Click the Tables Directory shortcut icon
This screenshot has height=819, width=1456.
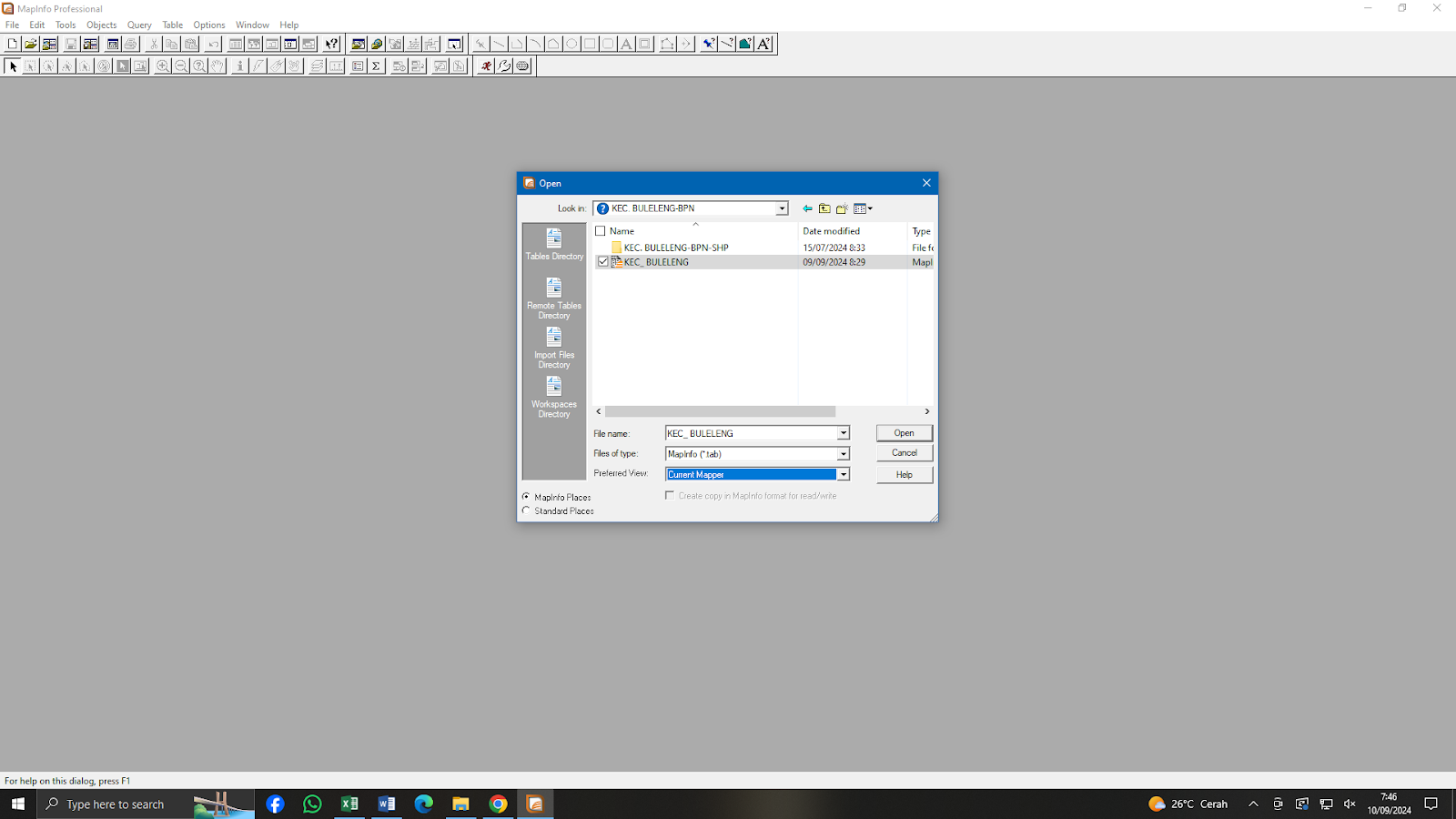coord(554,245)
